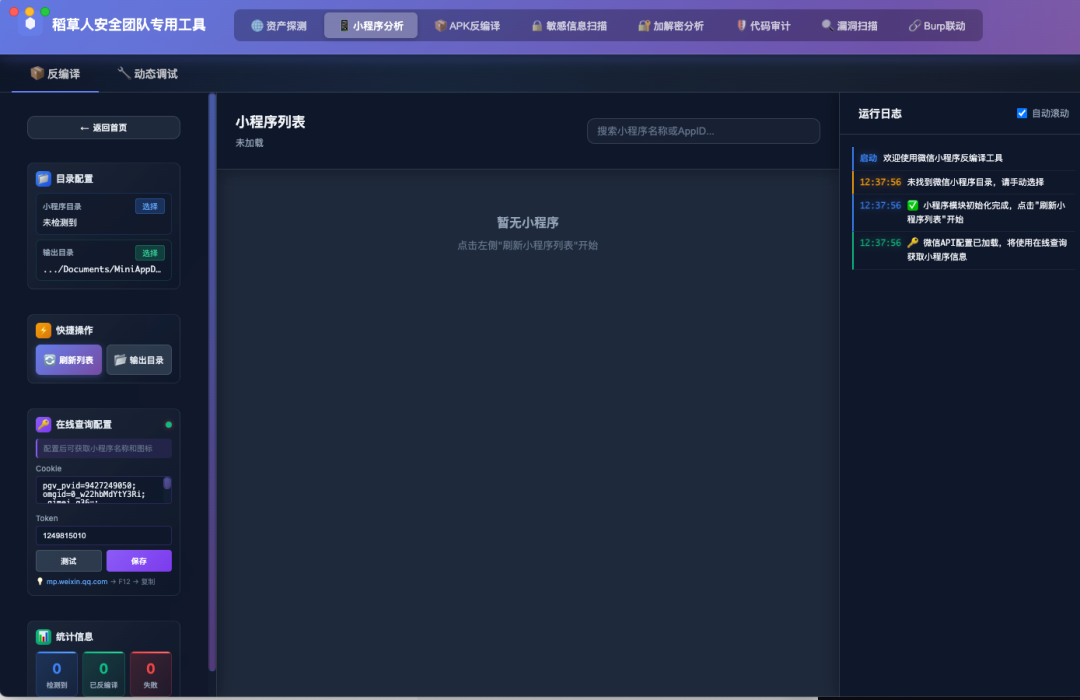Select the 小程序分析 tab
Viewport: 1080px width, 700px height.
coord(371,25)
